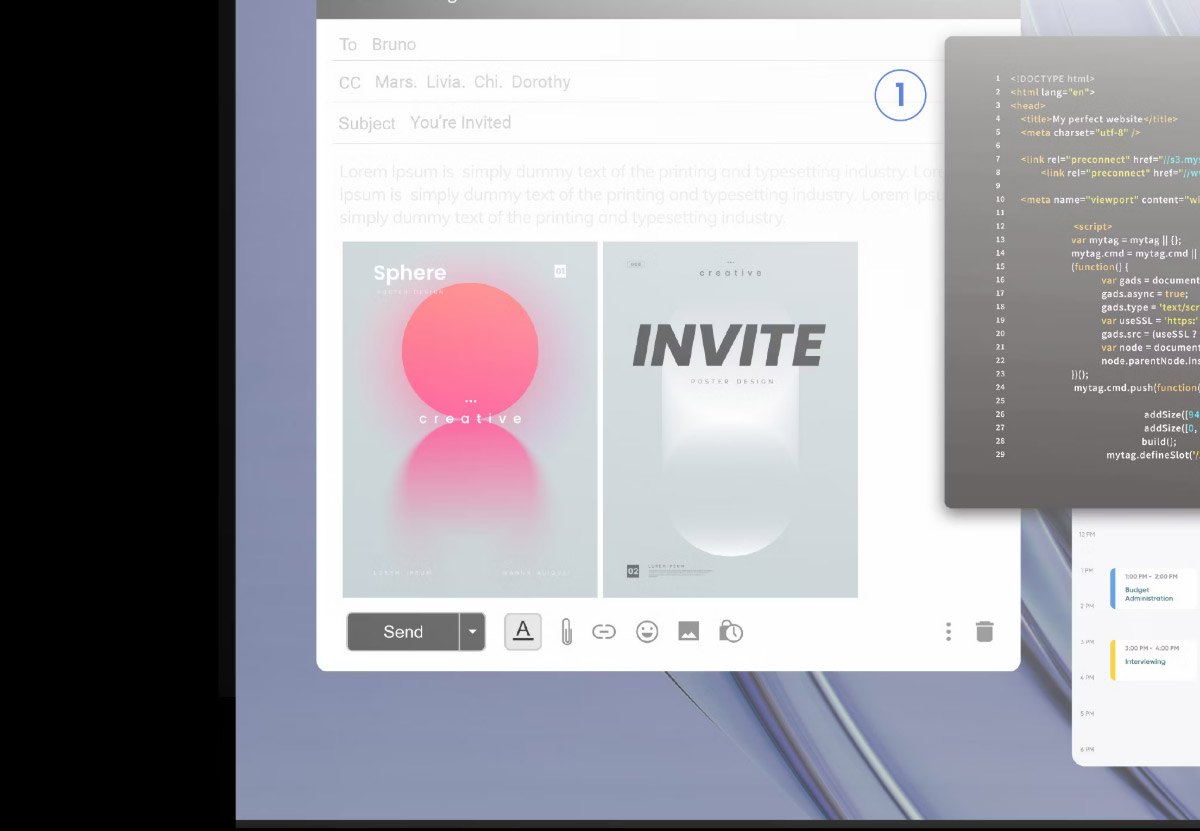Click the "node.parentNode" code line

(x=1150, y=361)
